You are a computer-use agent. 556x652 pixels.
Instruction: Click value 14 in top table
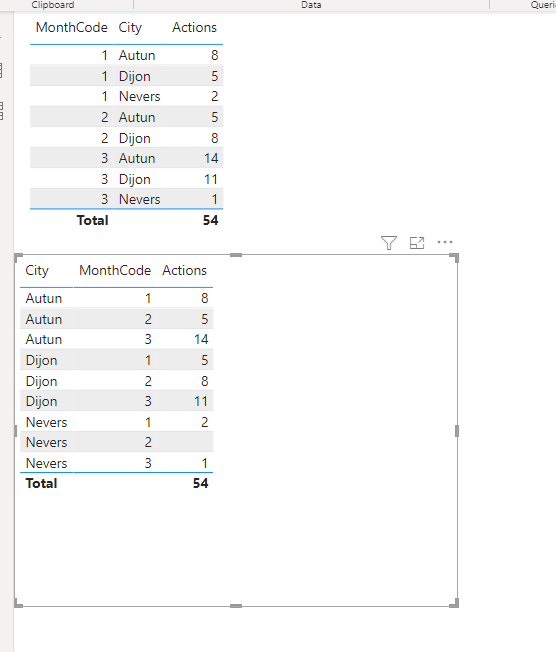(211, 158)
